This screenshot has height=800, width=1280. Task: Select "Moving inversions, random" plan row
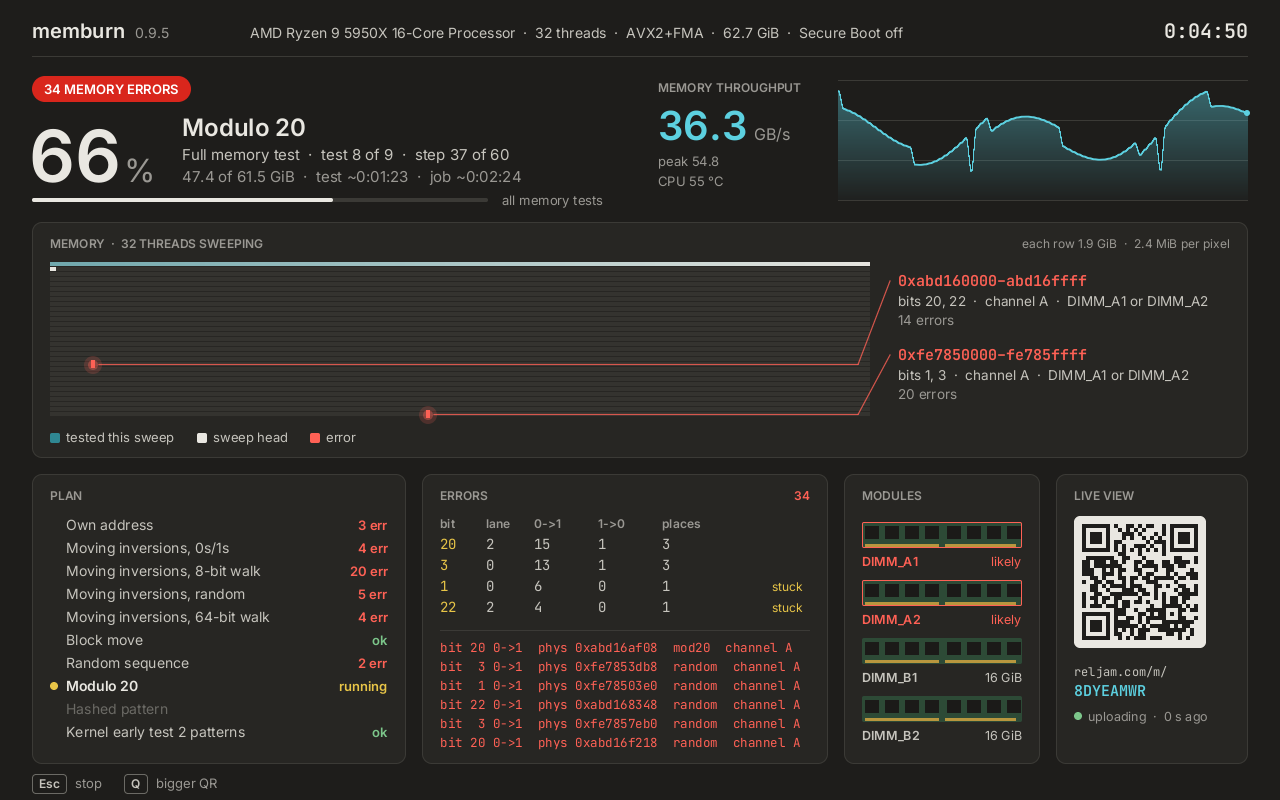[218, 594]
